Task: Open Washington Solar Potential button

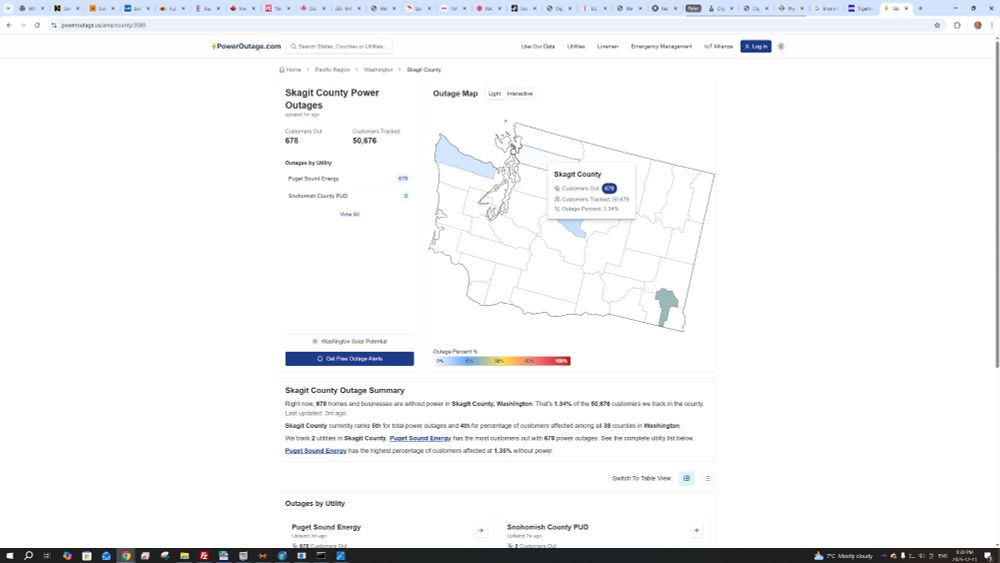Action: [x=349, y=341]
